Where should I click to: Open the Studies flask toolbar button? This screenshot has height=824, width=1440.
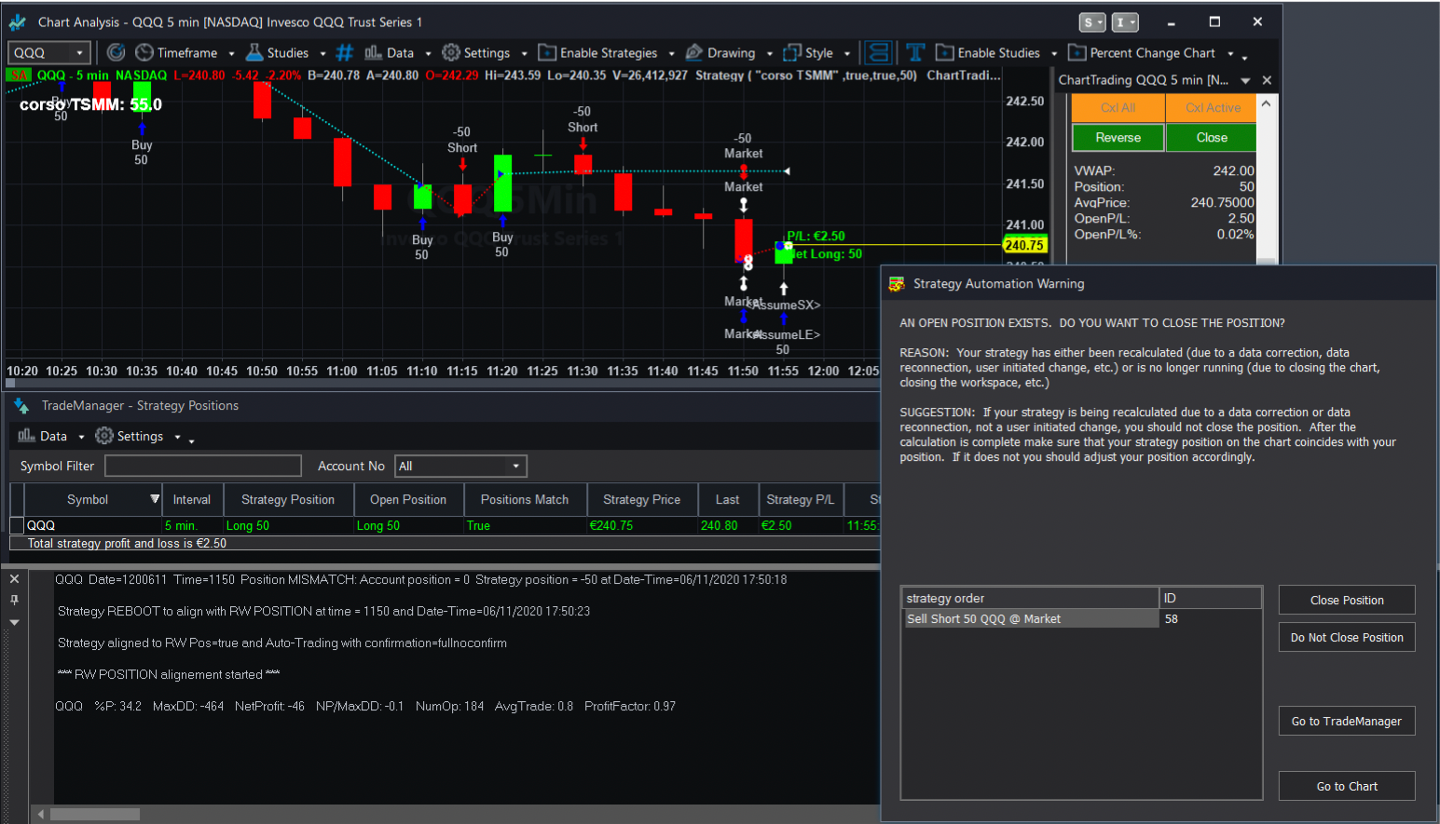(276, 53)
